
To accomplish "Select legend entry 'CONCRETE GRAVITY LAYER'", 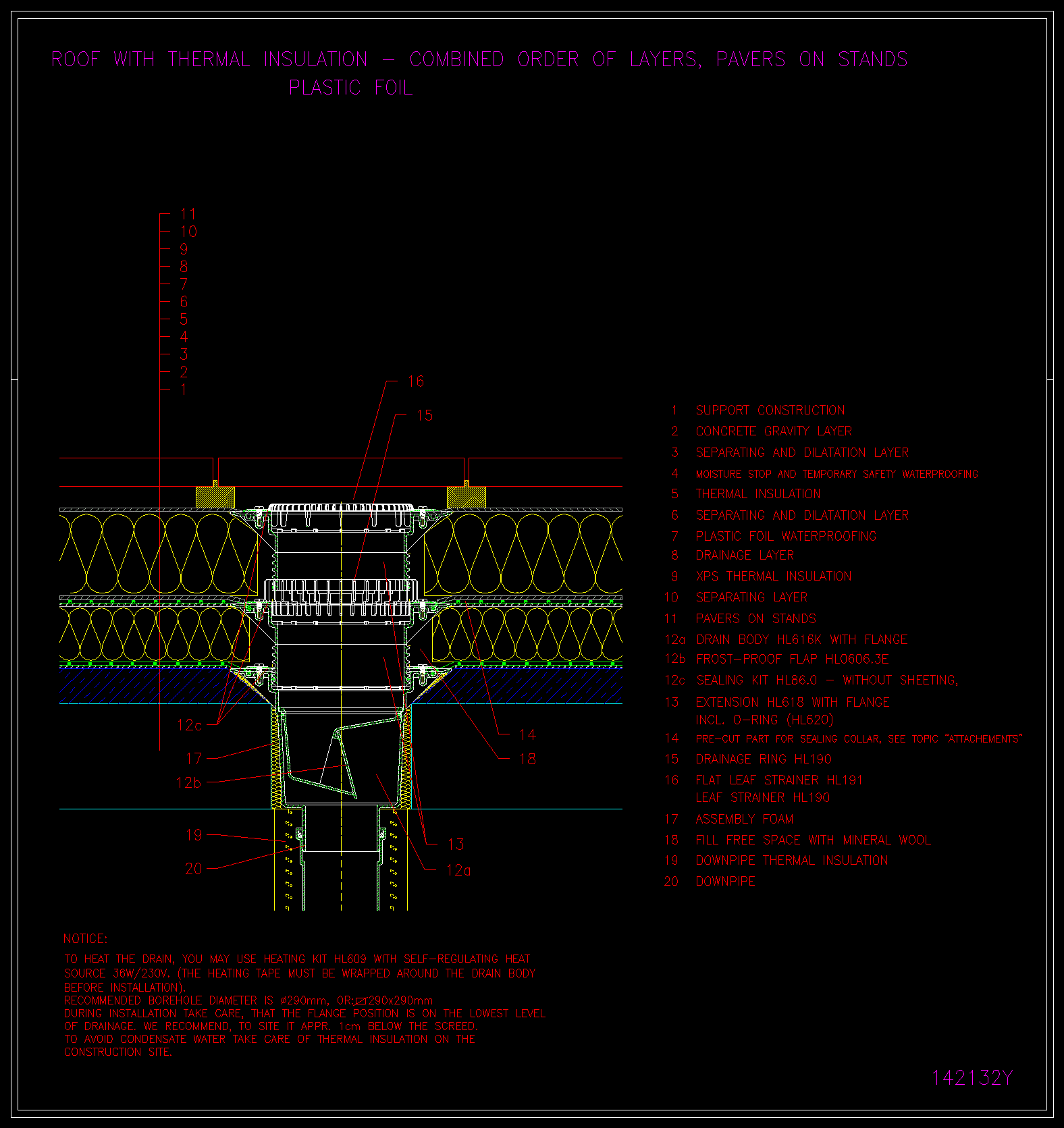I will (x=774, y=431).
